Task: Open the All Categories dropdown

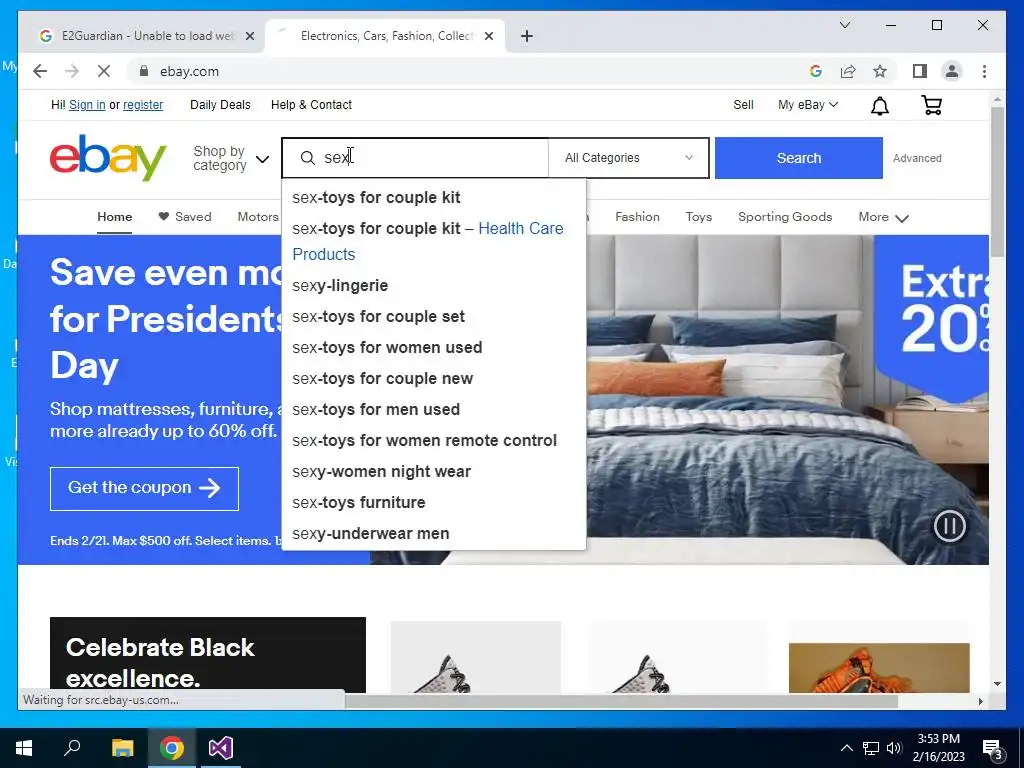Action: [x=628, y=158]
